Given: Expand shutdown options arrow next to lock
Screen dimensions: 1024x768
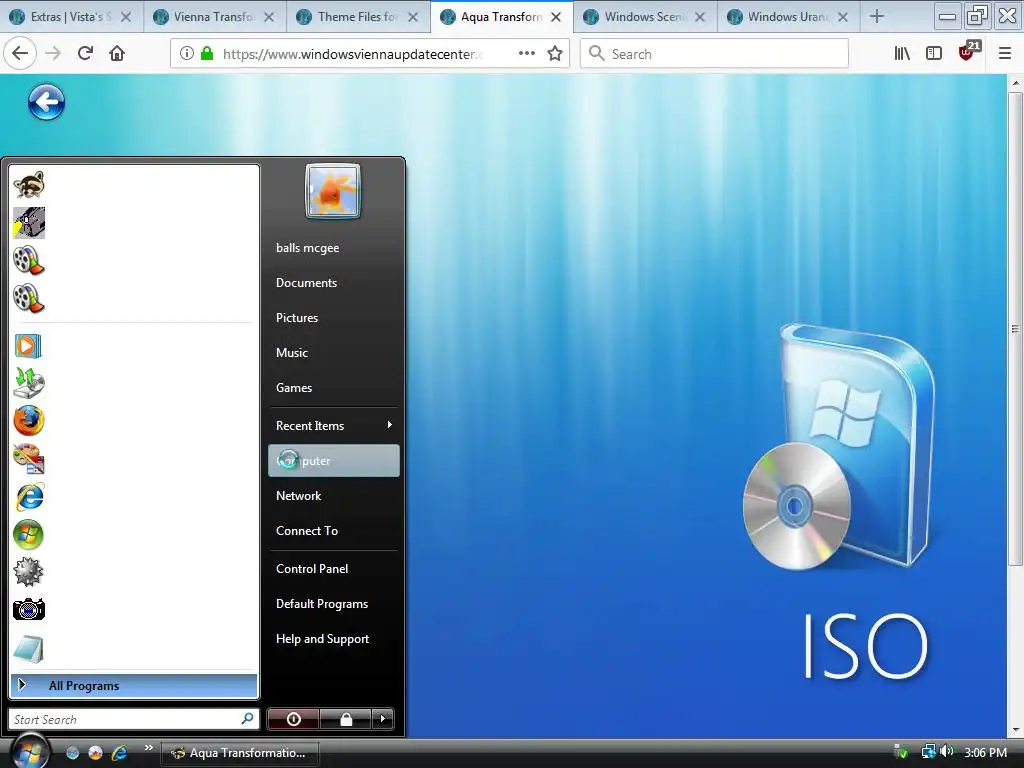Looking at the screenshot, I should (383, 719).
